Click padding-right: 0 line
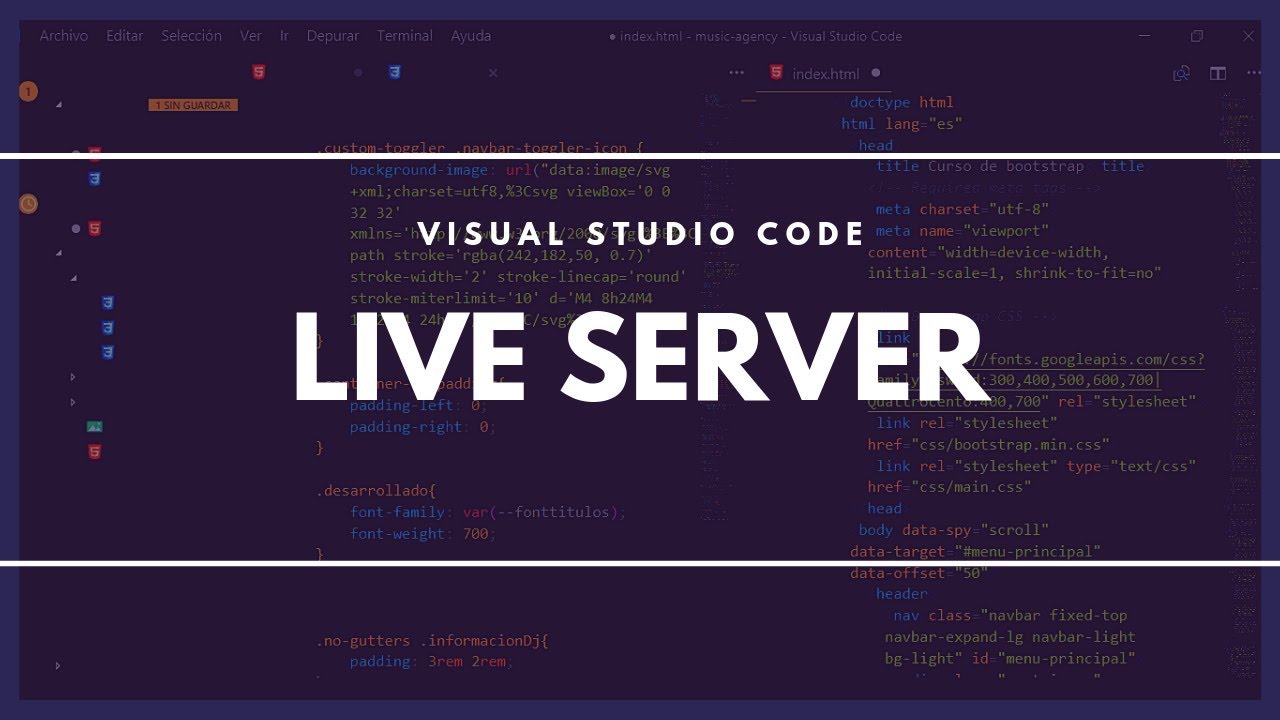This screenshot has width=1280, height=720. [423, 427]
